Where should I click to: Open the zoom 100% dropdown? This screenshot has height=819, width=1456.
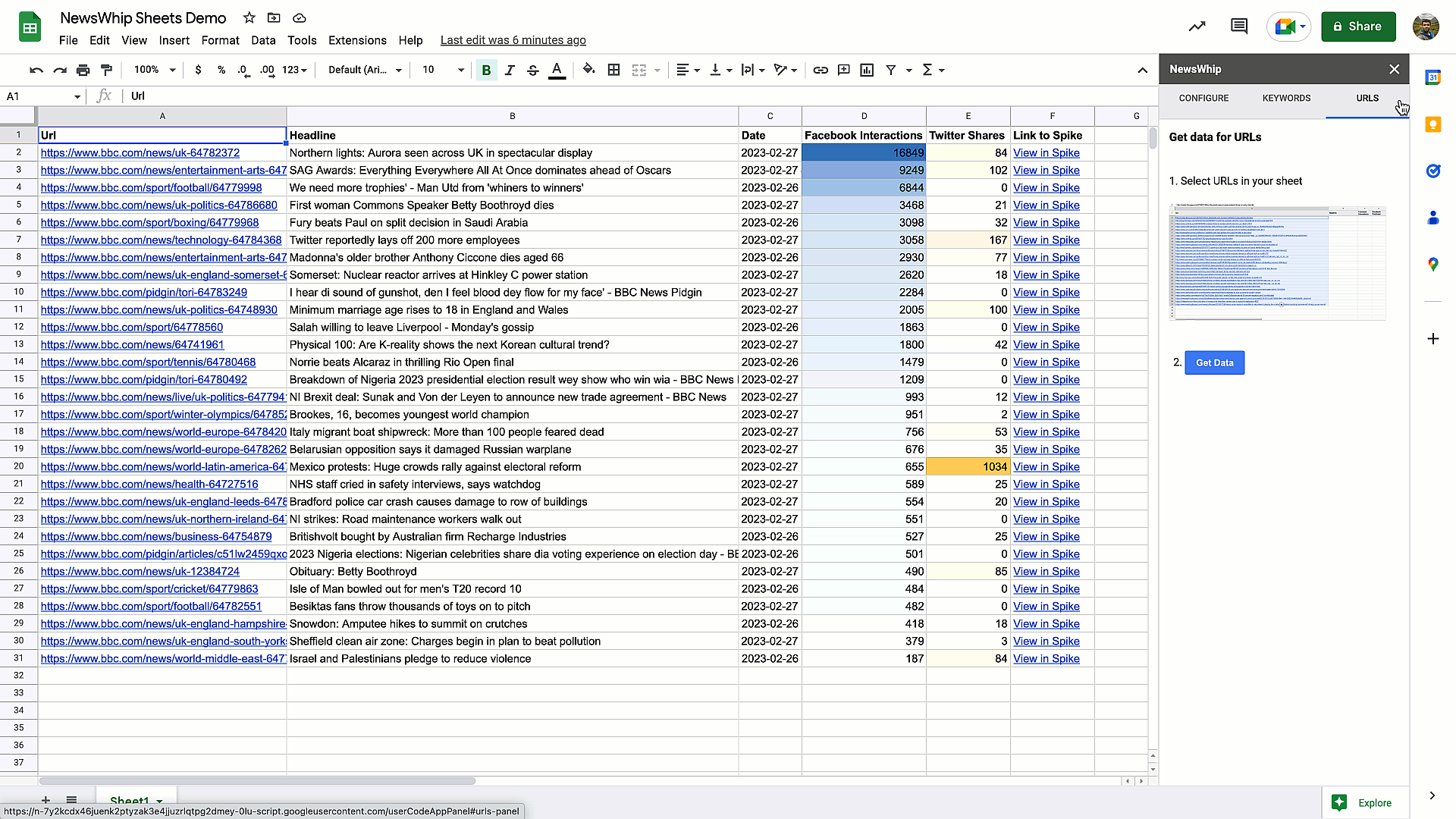[x=154, y=70]
